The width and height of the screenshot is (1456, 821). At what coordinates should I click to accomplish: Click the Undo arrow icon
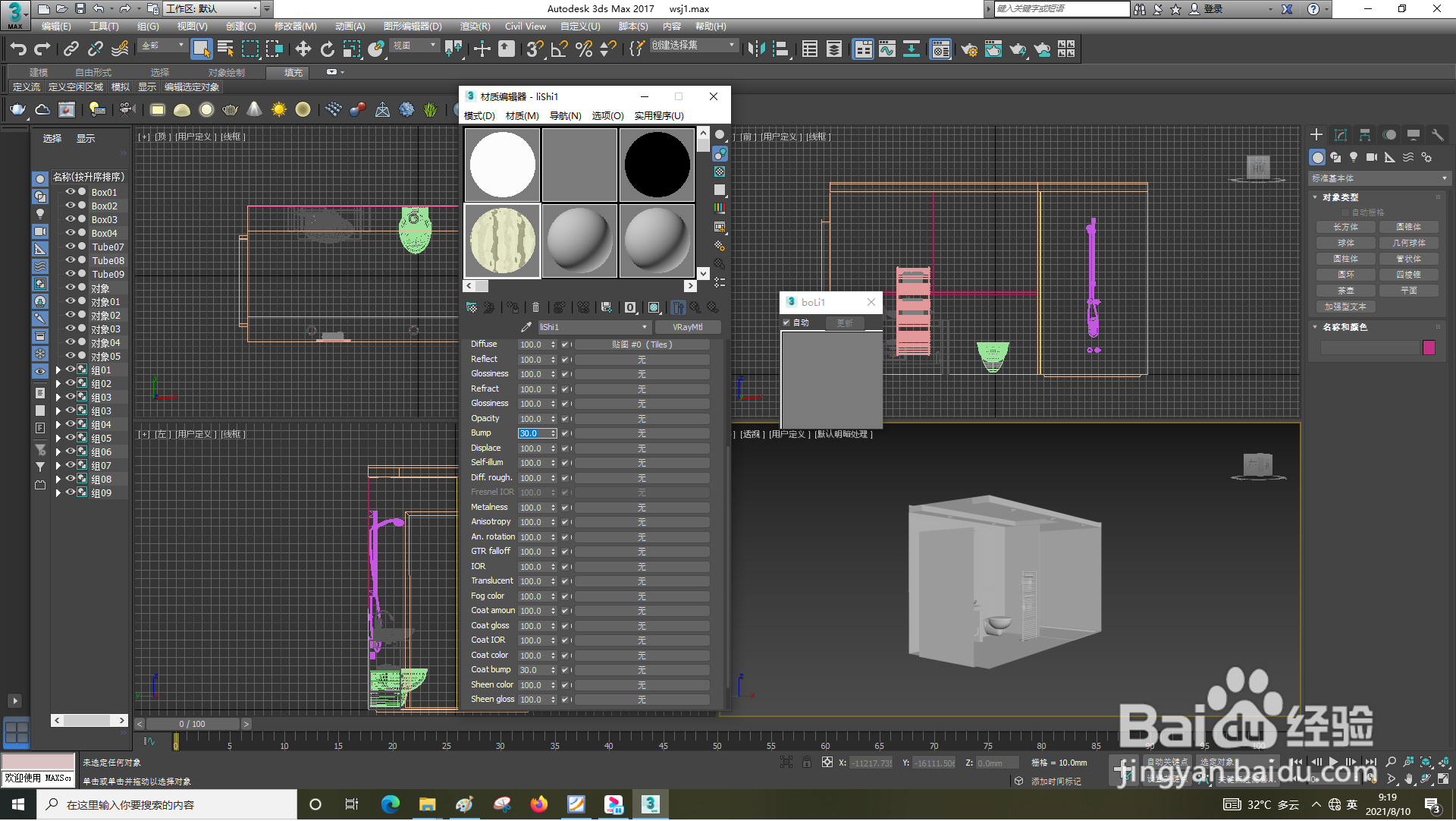18,49
